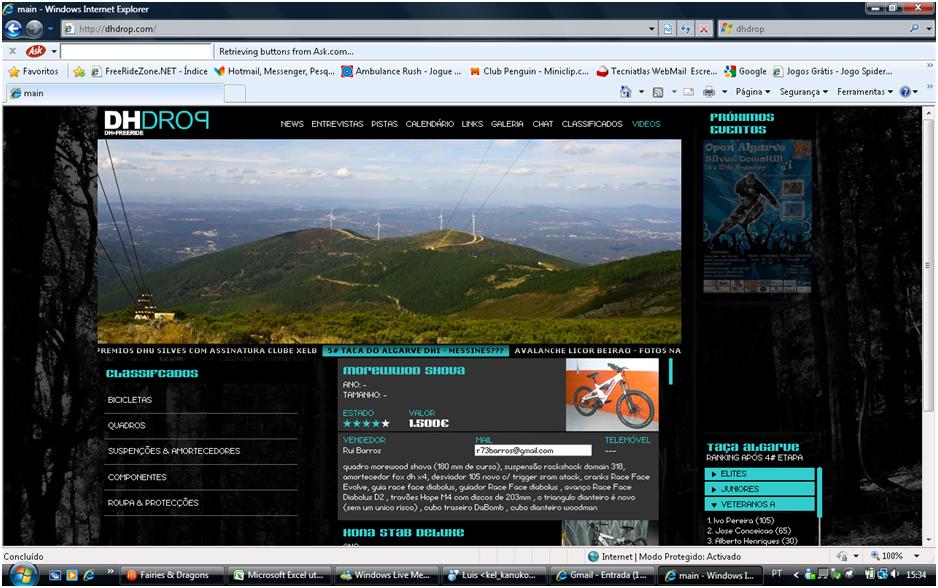The image size is (938, 588).
Task: Click the Morewood Shova bike thumbnail
Action: 612,394
